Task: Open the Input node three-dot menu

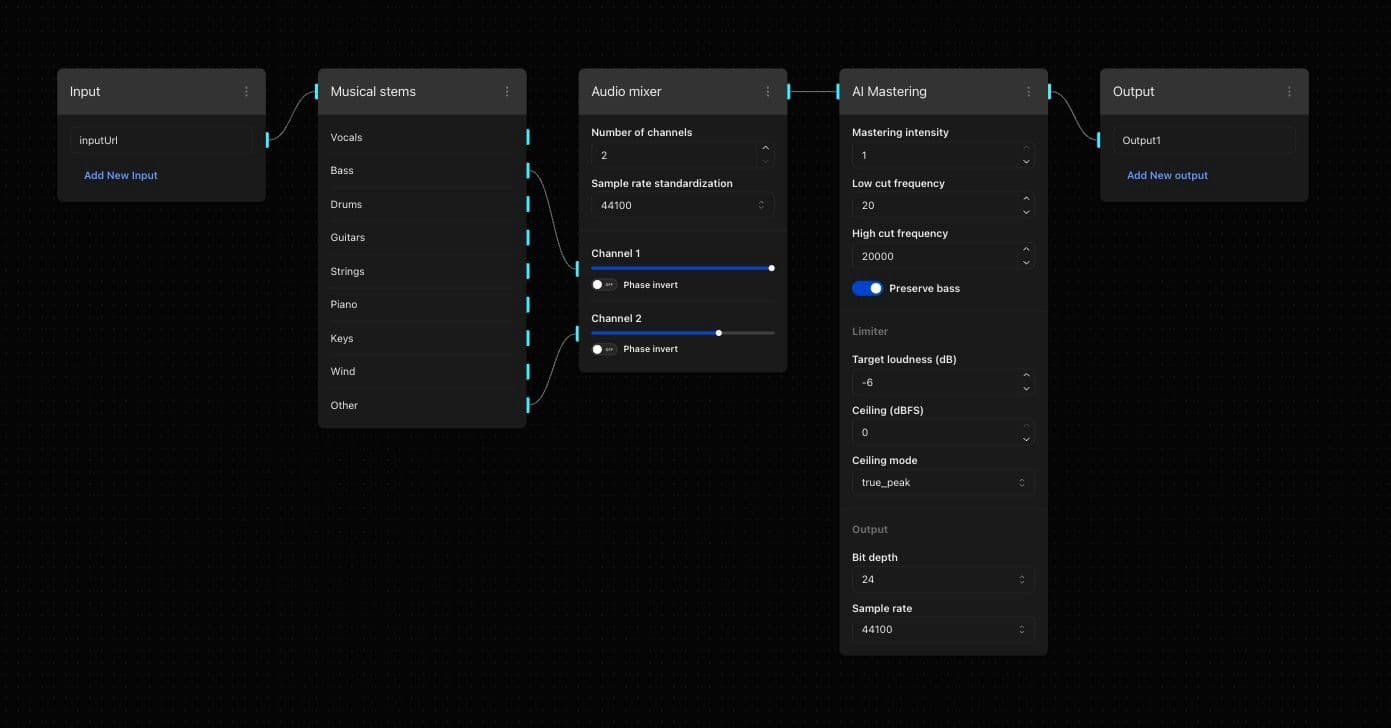Action: [247, 92]
